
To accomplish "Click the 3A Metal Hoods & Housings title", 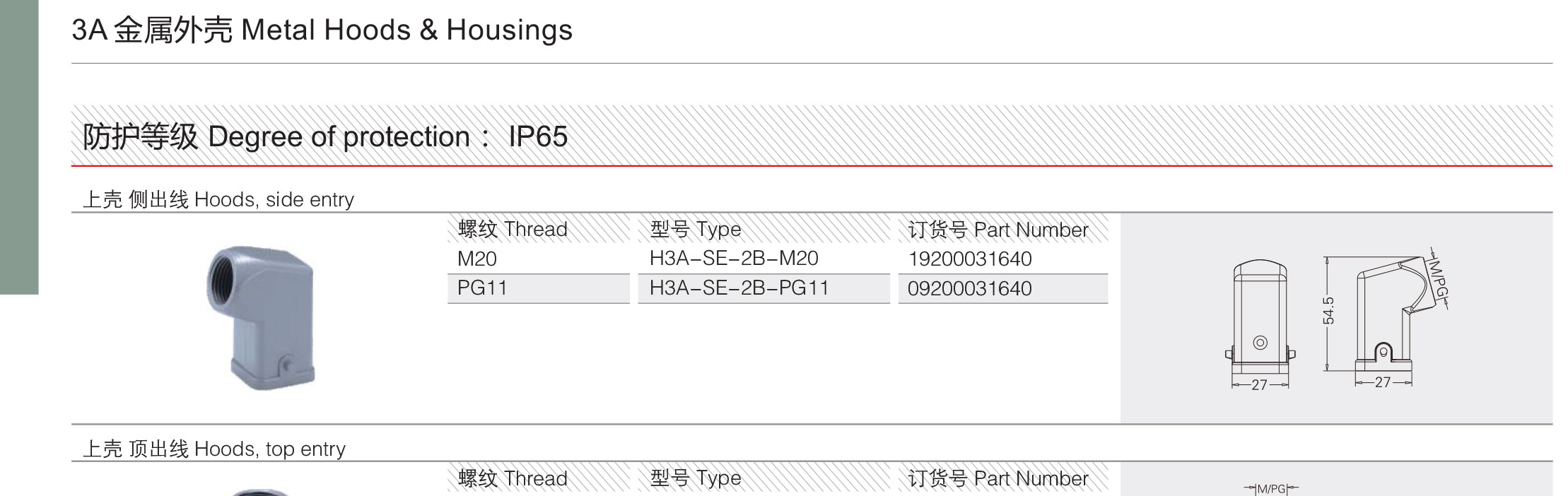I will [322, 30].
